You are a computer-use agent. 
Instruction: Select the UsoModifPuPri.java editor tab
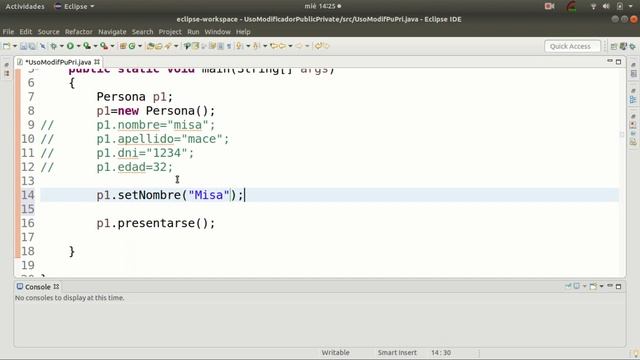tap(58, 62)
